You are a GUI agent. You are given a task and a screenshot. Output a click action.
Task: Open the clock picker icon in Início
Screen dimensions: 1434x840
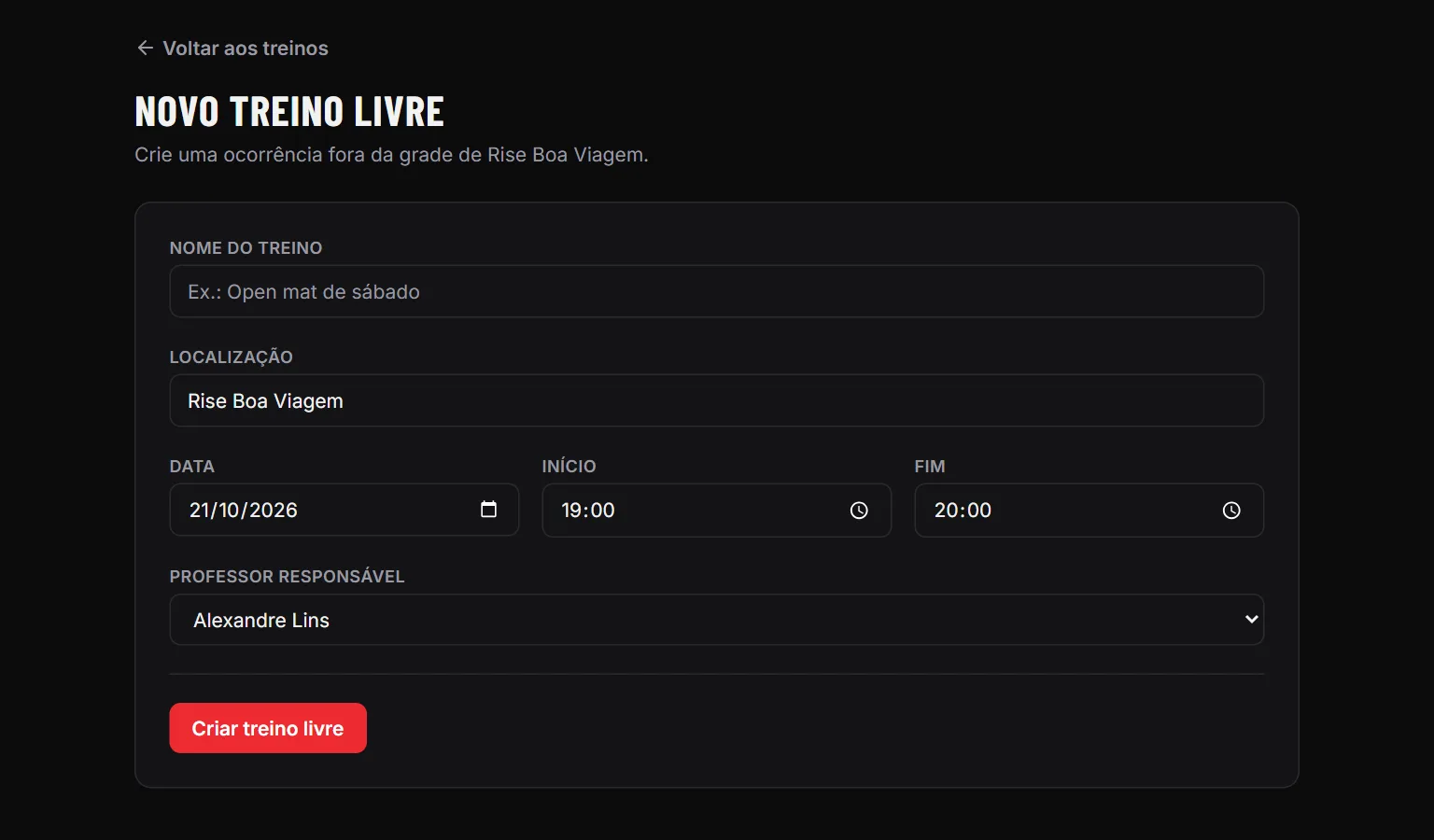tap(859, 510)
